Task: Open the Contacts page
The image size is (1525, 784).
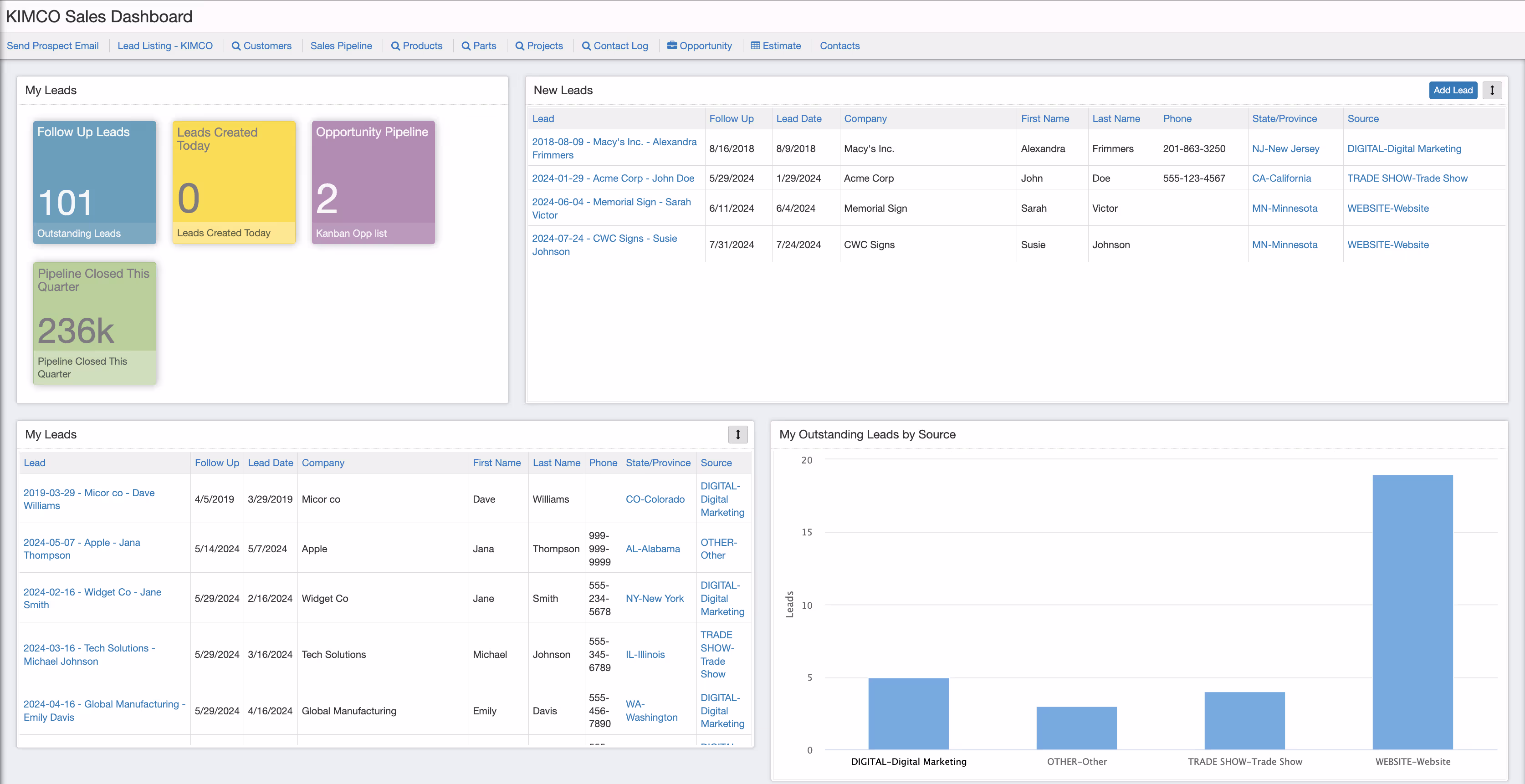Action: 839,46
